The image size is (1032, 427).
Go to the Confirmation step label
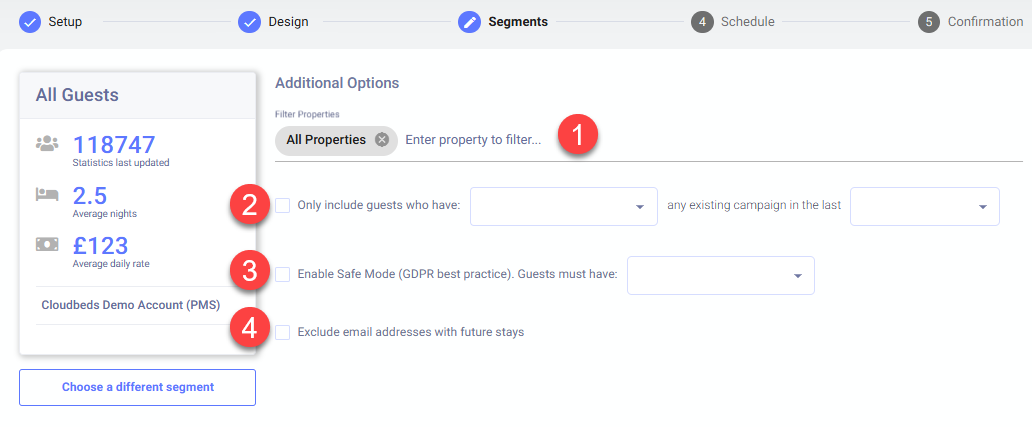[x=985, y=22]
